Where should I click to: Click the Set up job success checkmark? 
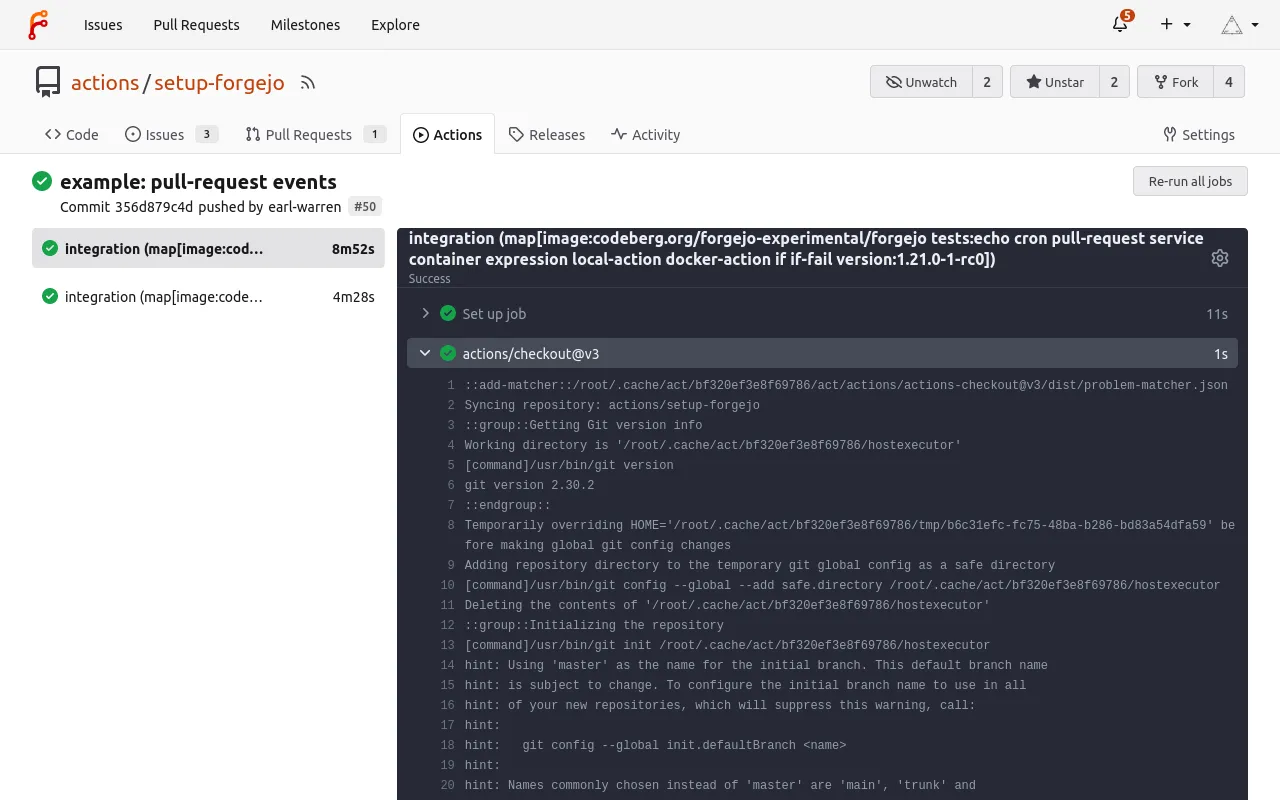[448, 313]
